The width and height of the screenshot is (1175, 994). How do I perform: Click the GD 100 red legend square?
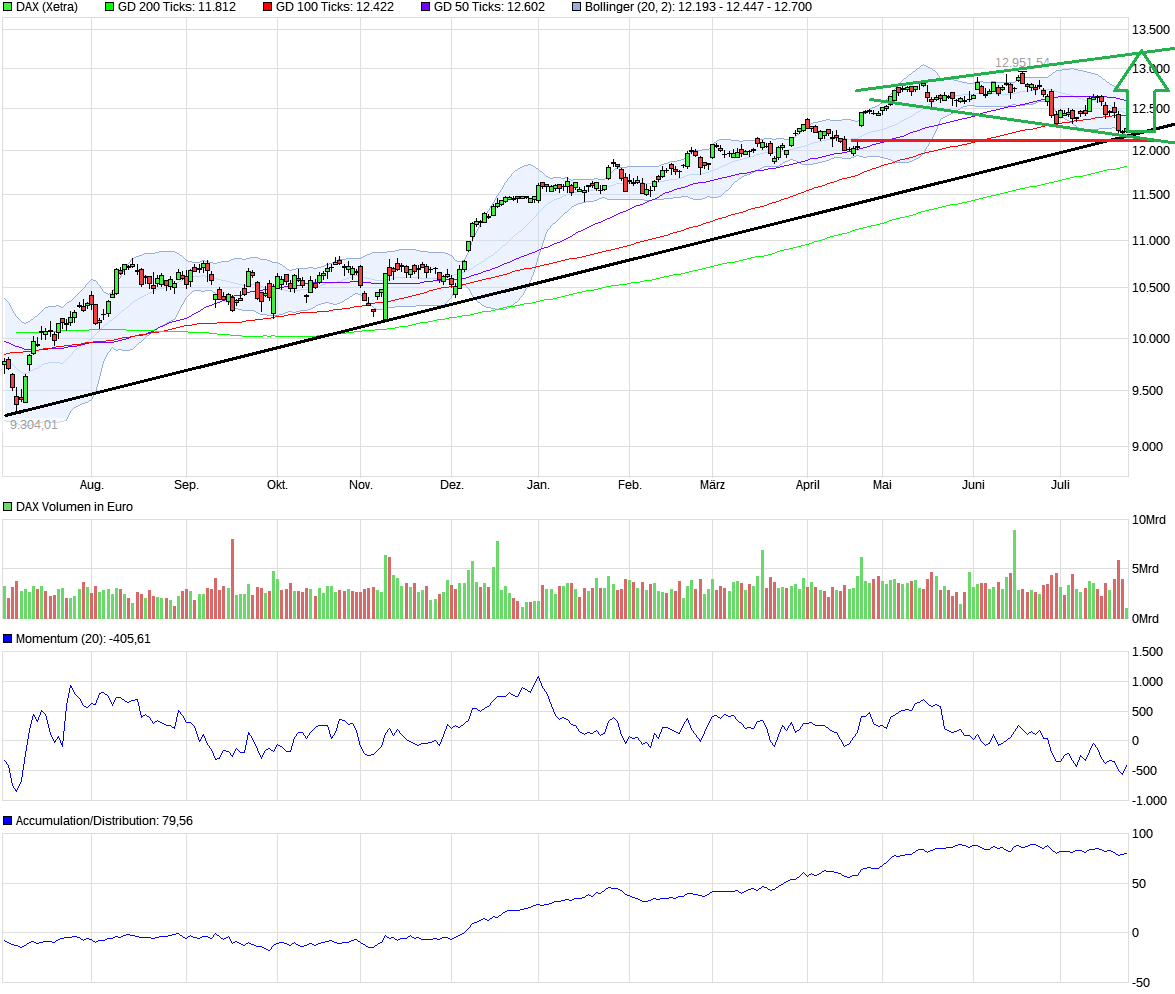[268, 7]
